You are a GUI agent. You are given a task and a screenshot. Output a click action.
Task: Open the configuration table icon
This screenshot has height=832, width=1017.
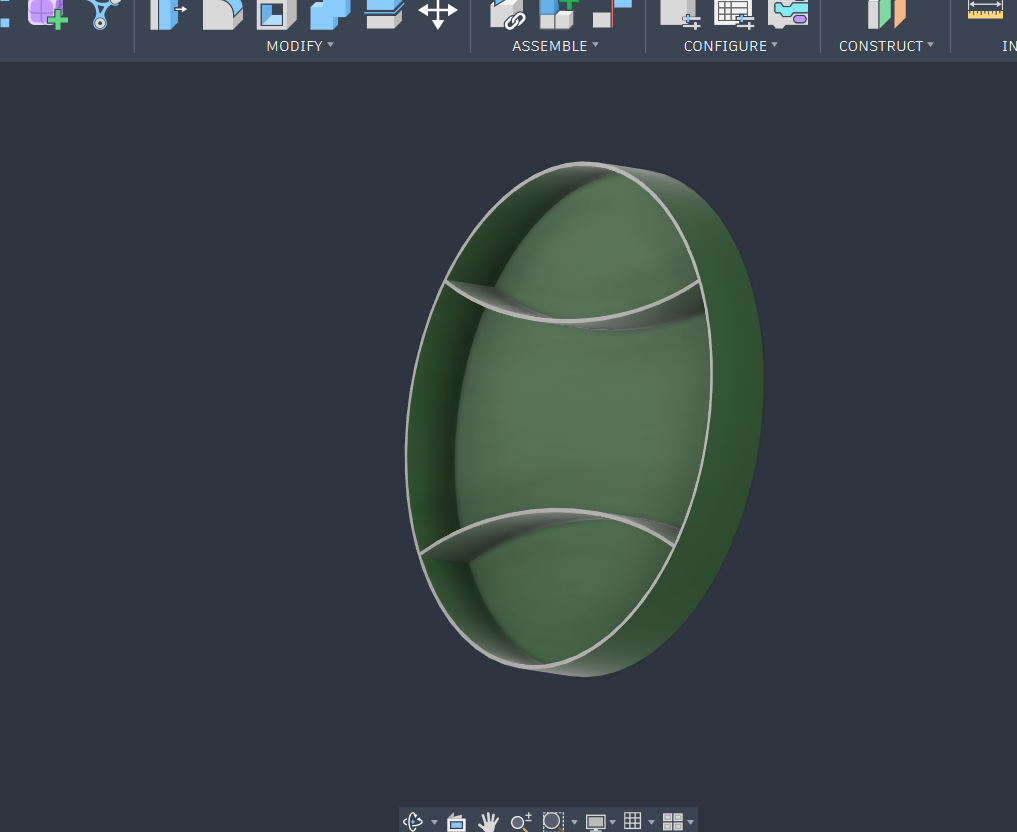coord(734,14)
